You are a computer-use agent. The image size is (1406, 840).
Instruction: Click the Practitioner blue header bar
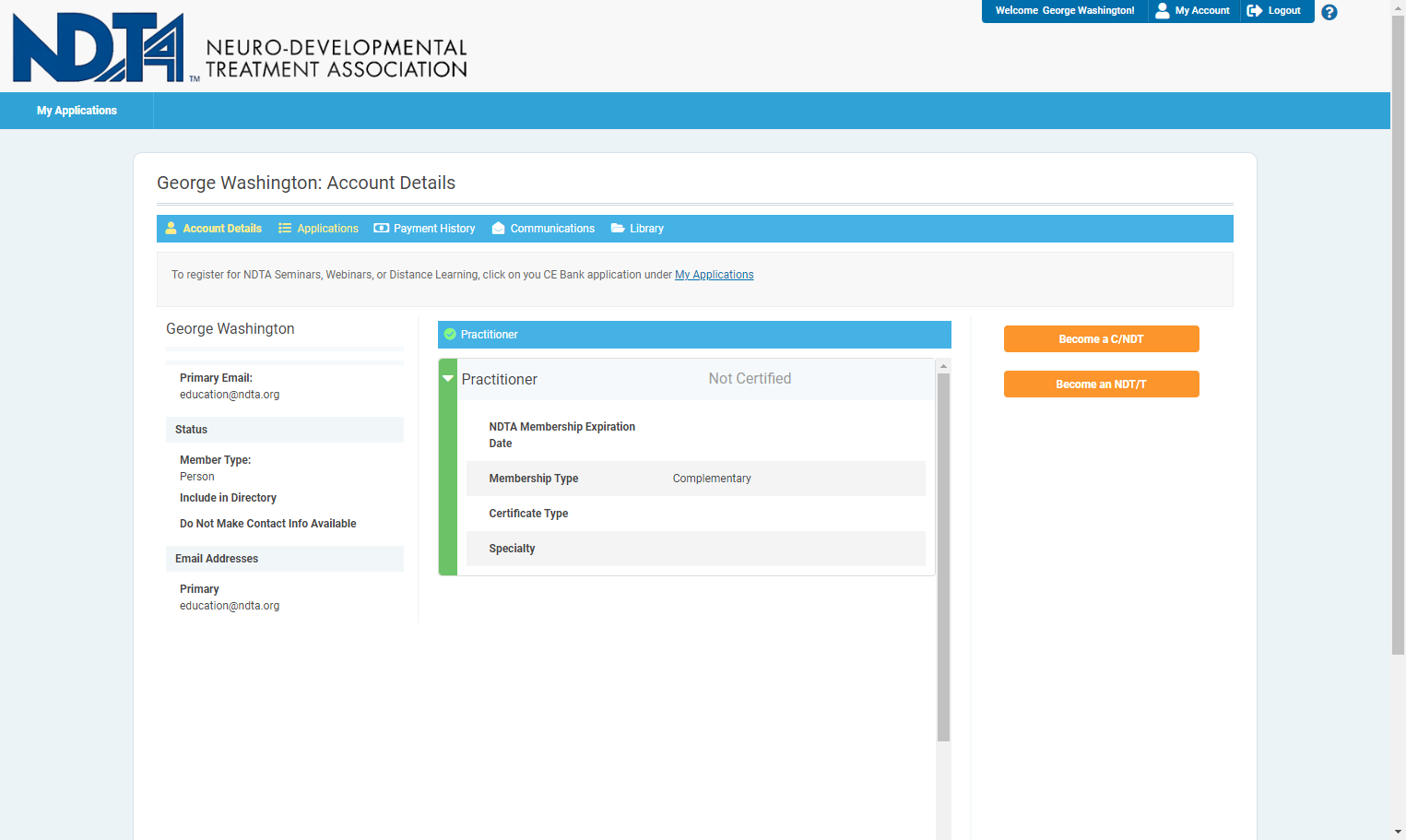click(x=694, y=335)
